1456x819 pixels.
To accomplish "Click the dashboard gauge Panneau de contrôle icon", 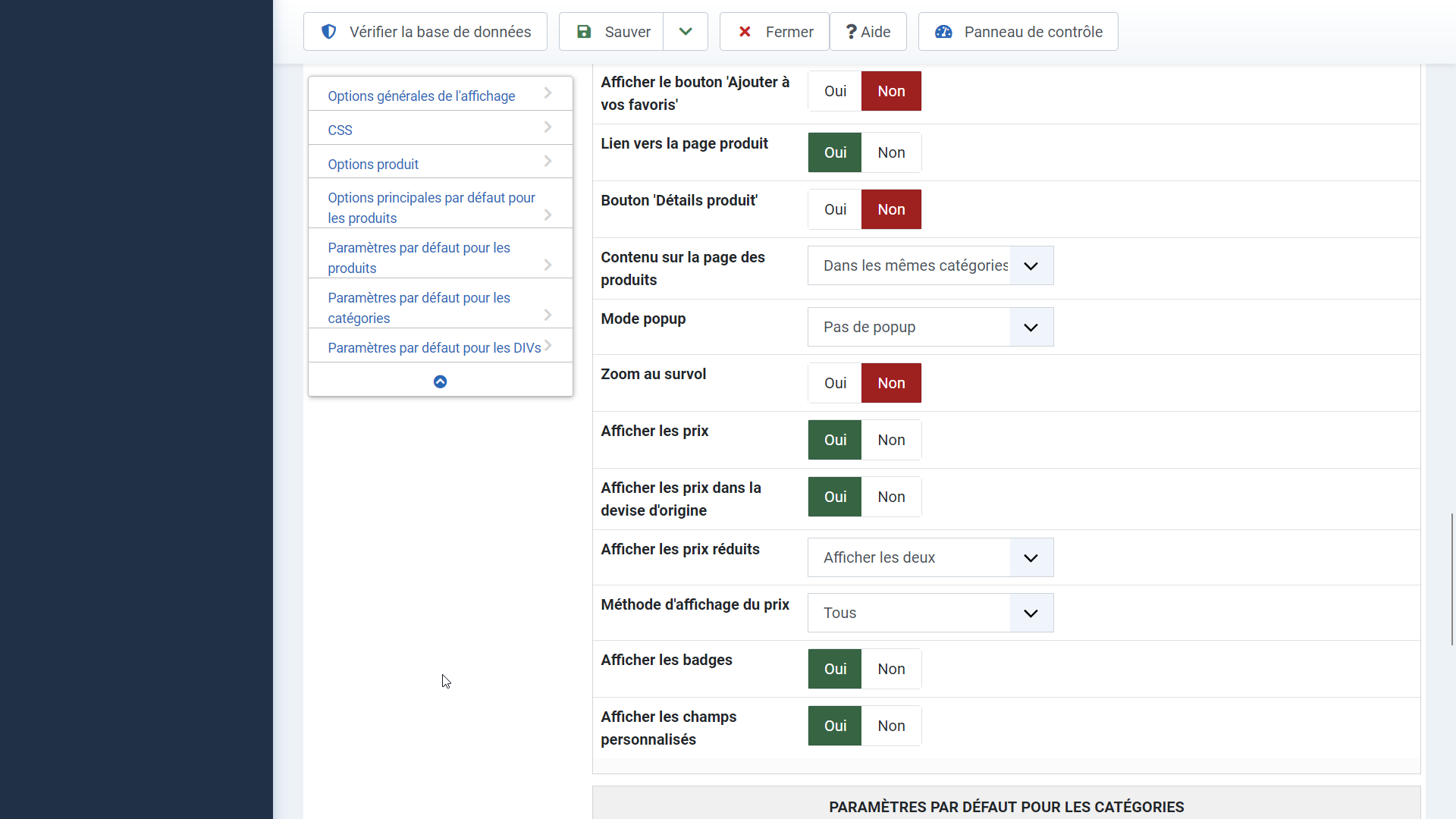I will (943, 32).
